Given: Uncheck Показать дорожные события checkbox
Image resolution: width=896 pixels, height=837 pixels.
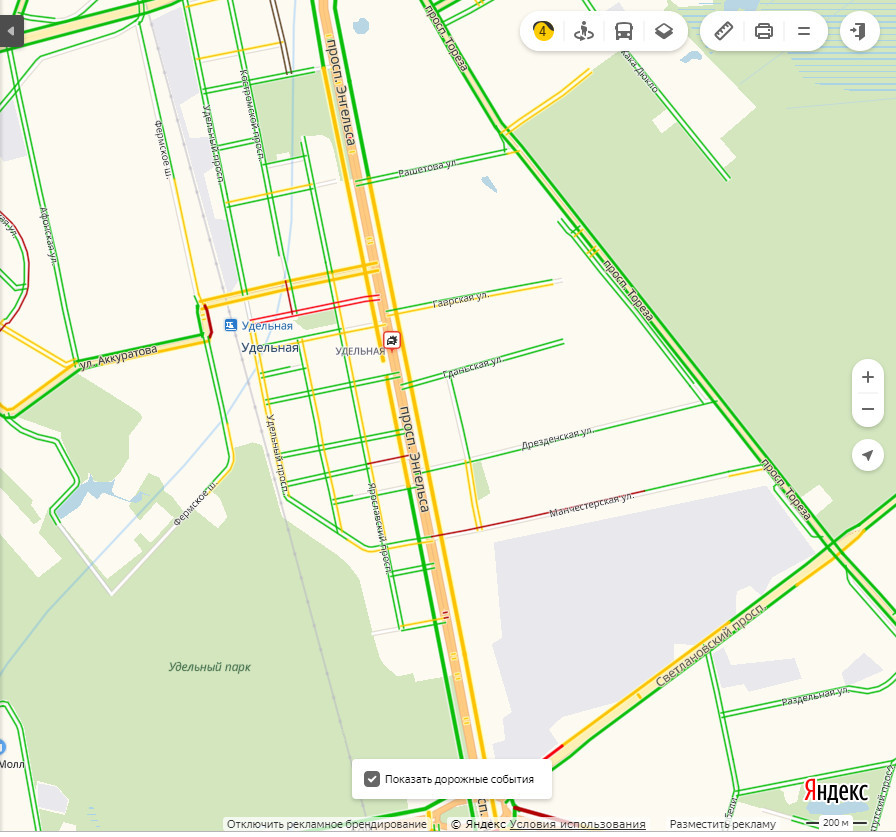Looking at the screenshot, I should tap(372, 779).
